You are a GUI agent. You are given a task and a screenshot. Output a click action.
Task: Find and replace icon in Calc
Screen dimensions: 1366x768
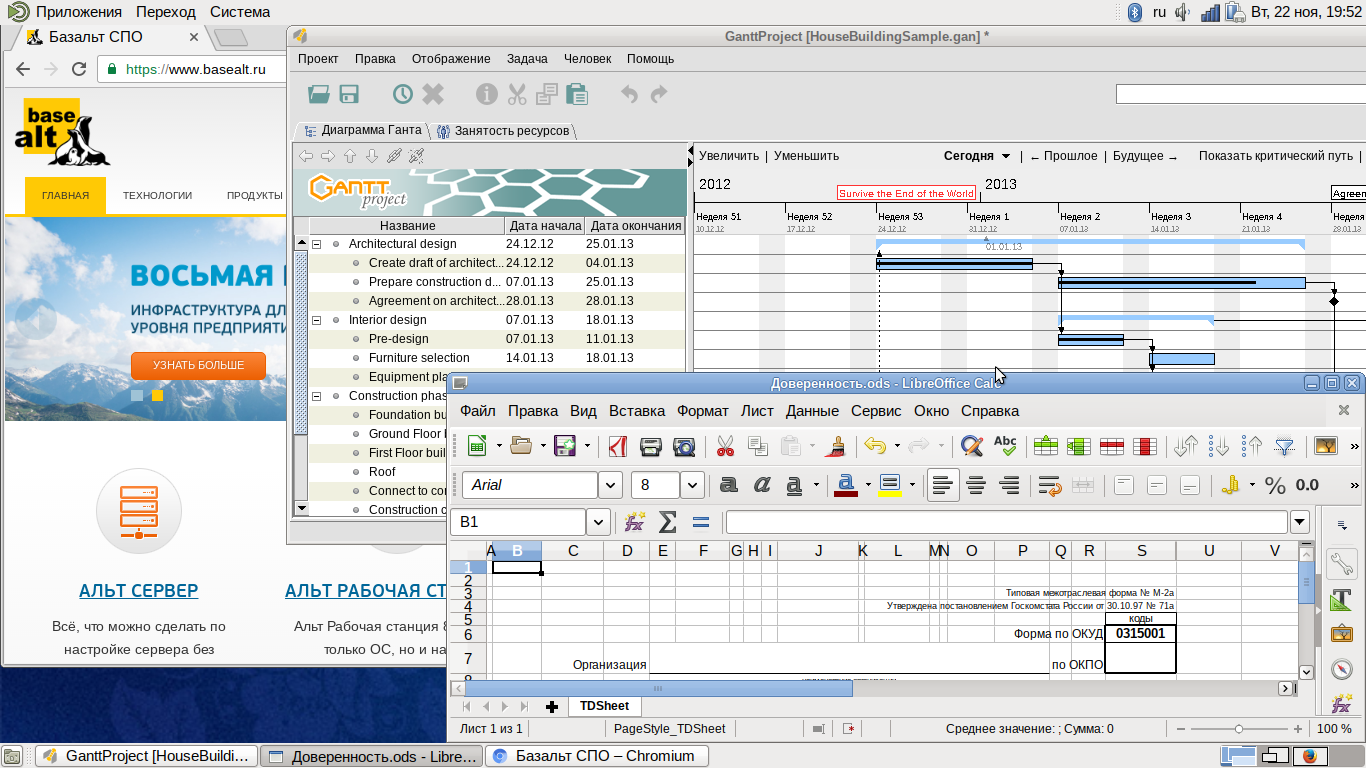[971, 446]
